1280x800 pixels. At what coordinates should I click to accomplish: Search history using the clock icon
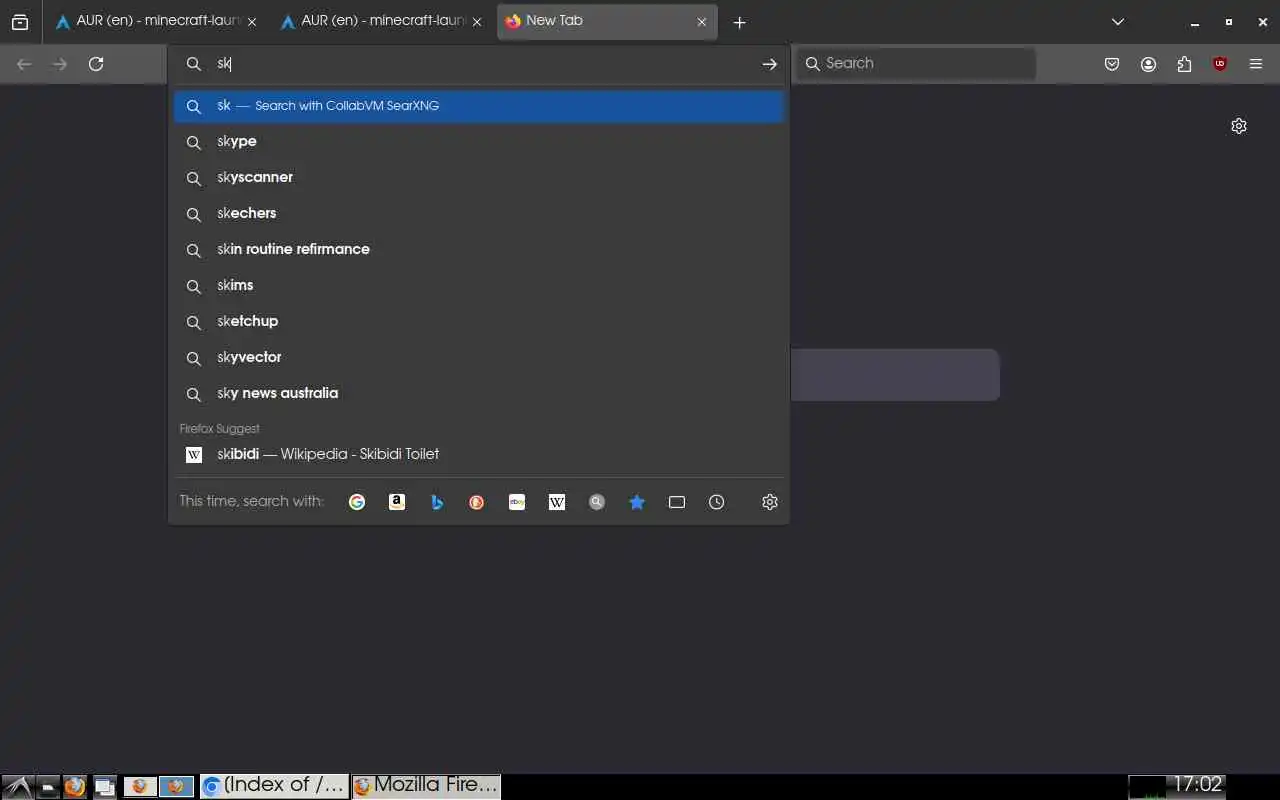coord(717,502)
